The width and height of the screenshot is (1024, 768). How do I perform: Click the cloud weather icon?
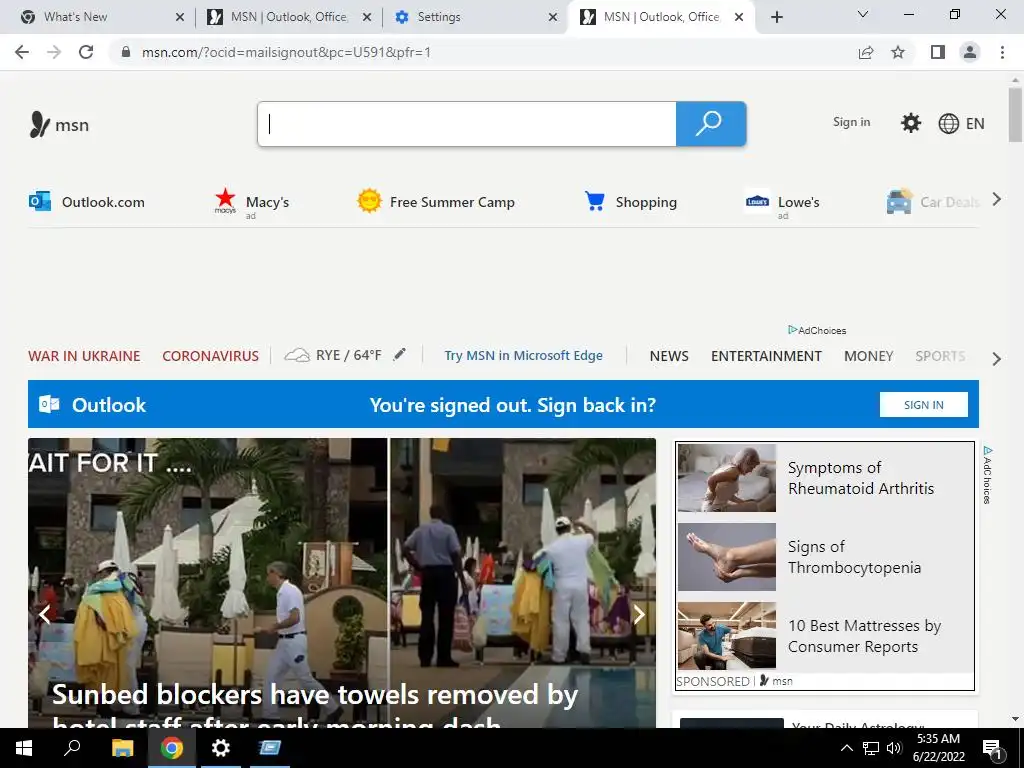tap(297, 355)
